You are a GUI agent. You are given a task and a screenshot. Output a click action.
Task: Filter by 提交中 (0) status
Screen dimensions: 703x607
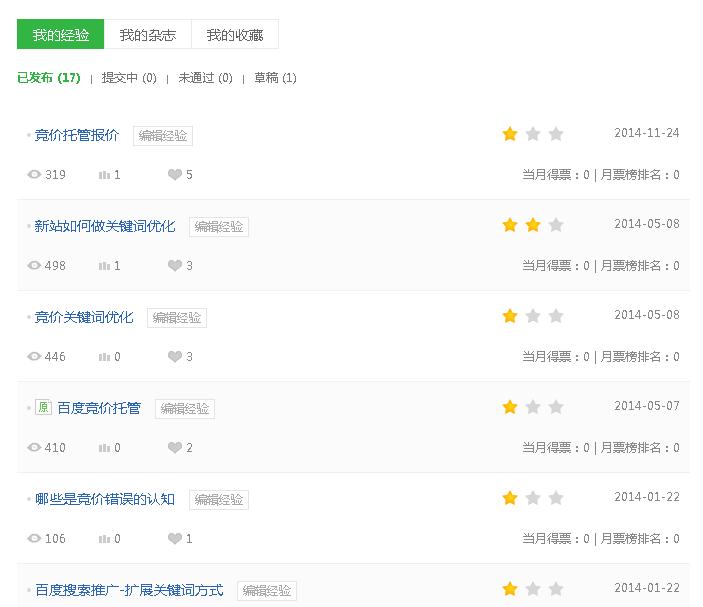pyautogui.click(x=129, y=78)
